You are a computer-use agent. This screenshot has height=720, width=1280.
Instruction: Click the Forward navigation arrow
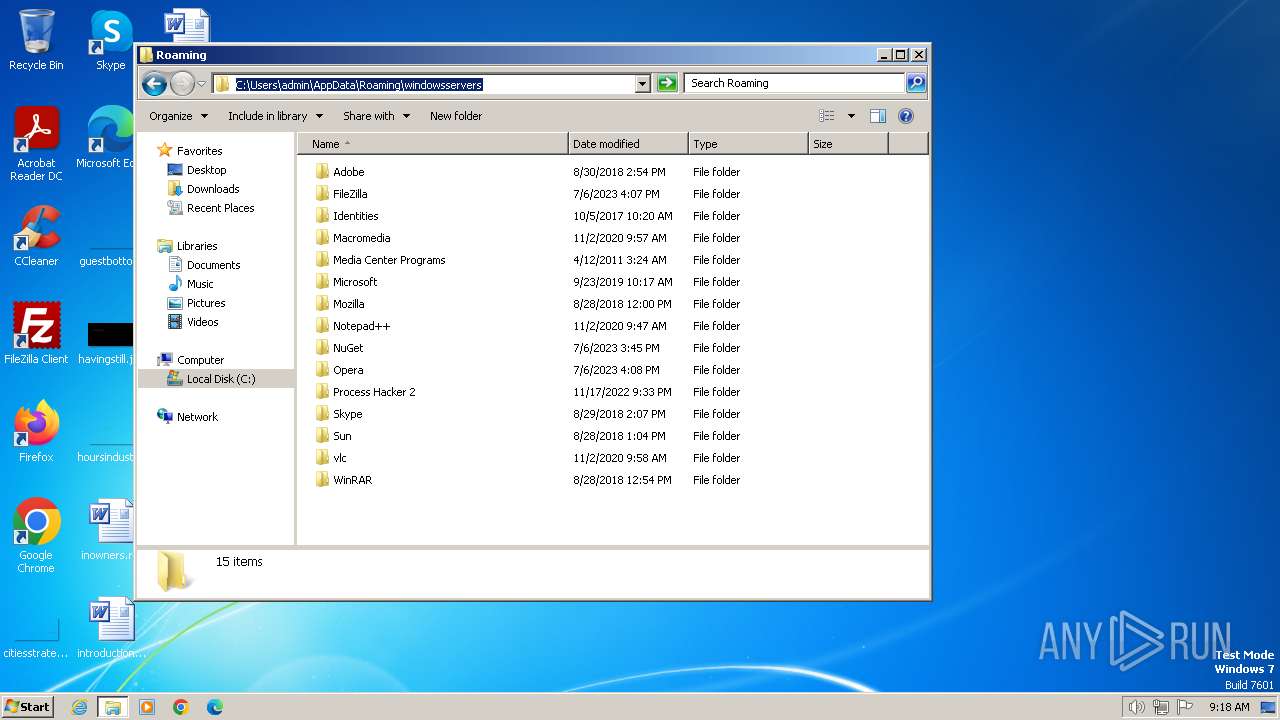pyautogui.click(x=182, y=84)
